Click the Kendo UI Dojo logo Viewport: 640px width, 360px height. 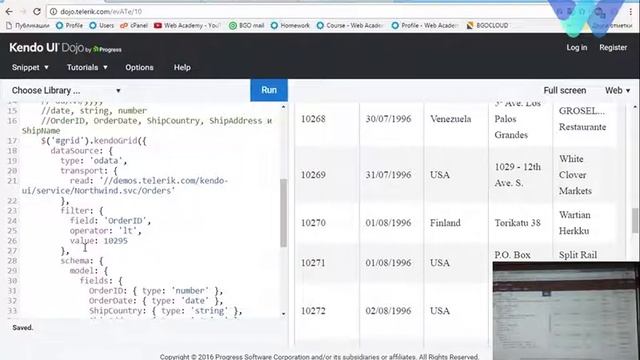(x=65, y=48)
